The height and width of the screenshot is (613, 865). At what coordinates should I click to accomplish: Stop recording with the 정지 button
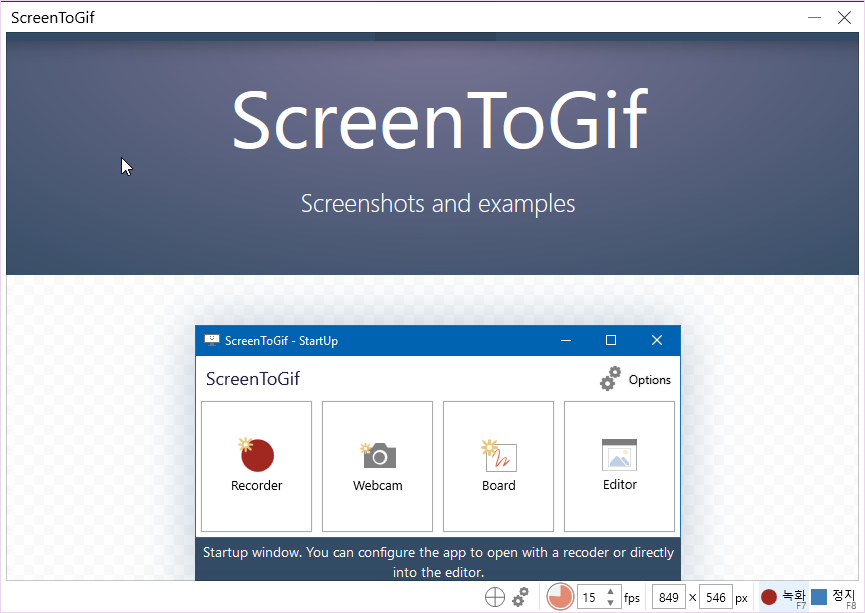tap(834, 597)
